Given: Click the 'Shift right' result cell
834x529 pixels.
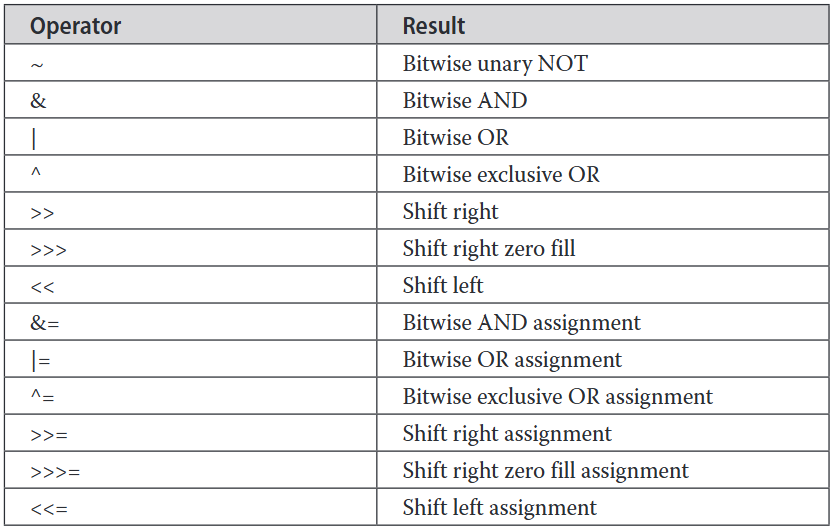Looking at the screenshot, I should click(450, 212).
